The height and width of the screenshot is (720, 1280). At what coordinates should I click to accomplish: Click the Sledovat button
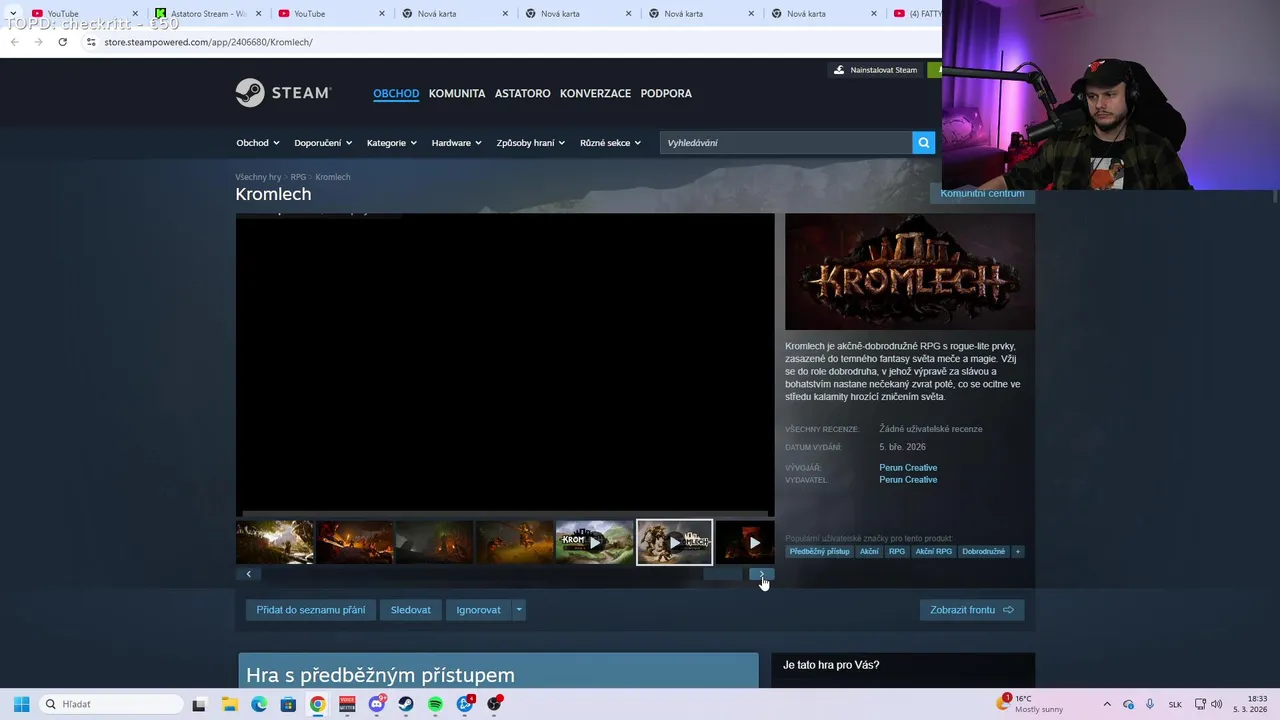point(410,610)
